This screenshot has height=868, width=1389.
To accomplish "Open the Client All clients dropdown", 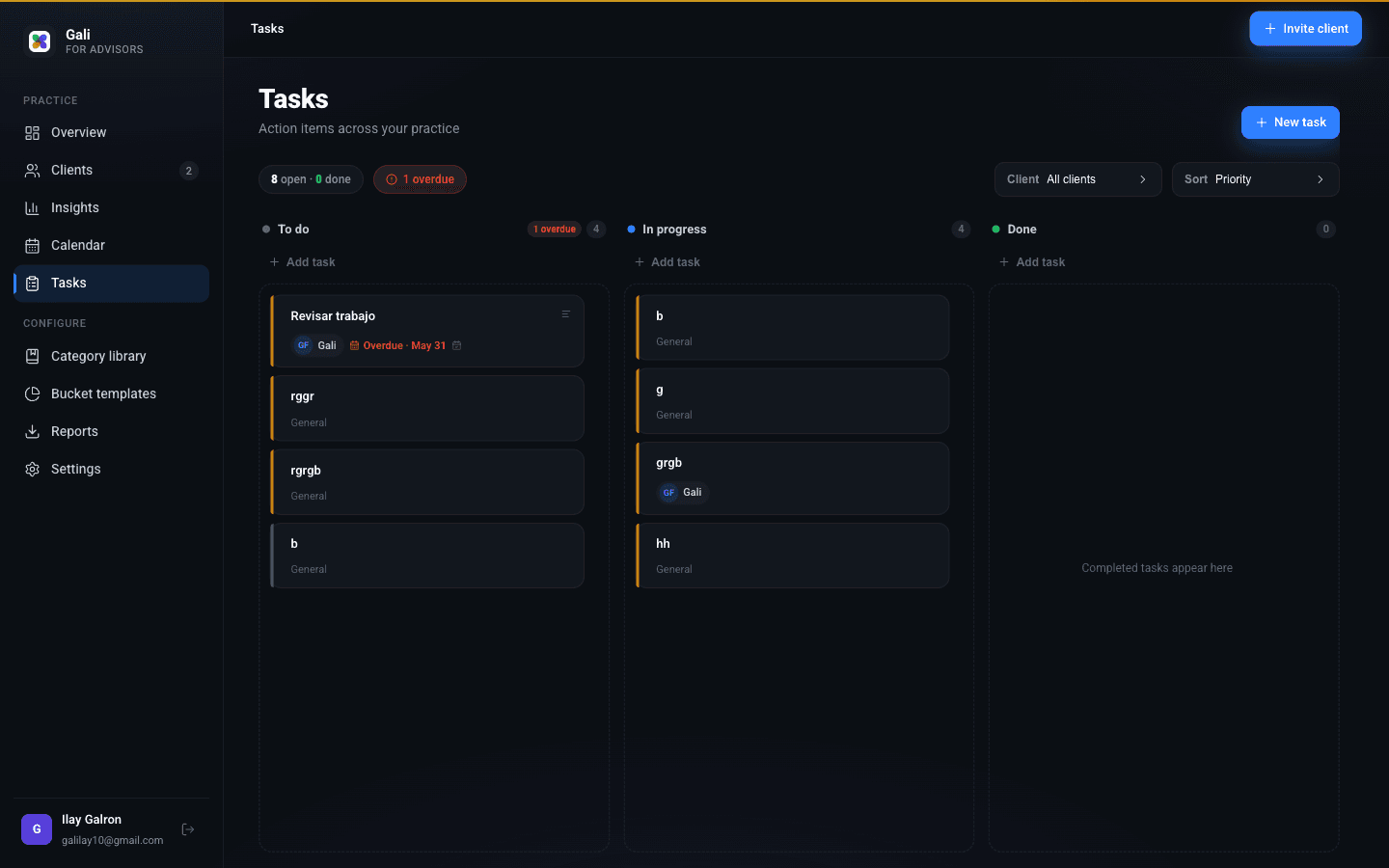I will pyautogui.click(x=1077, y=179).
